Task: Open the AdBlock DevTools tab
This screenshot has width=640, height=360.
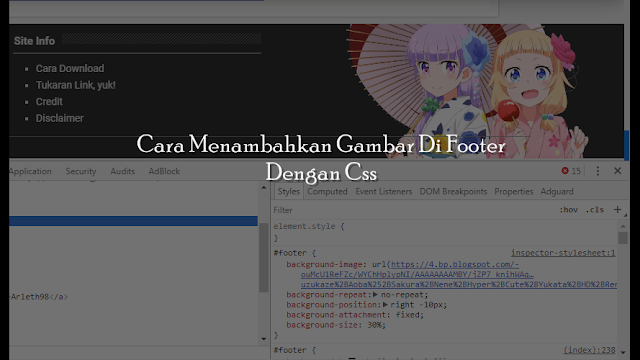Action: click(164, 171)
